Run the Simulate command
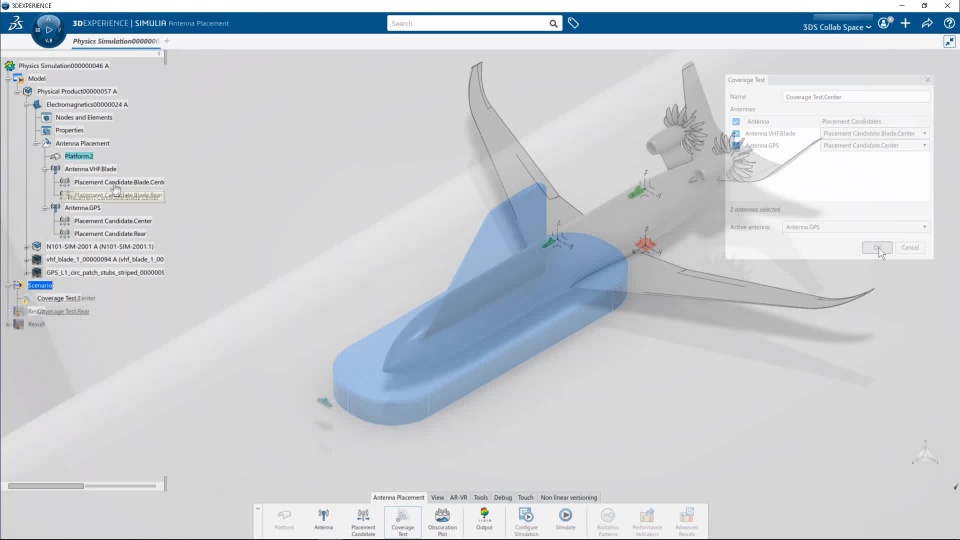This screenshot has width=960, height=540. tap(565, 520)
